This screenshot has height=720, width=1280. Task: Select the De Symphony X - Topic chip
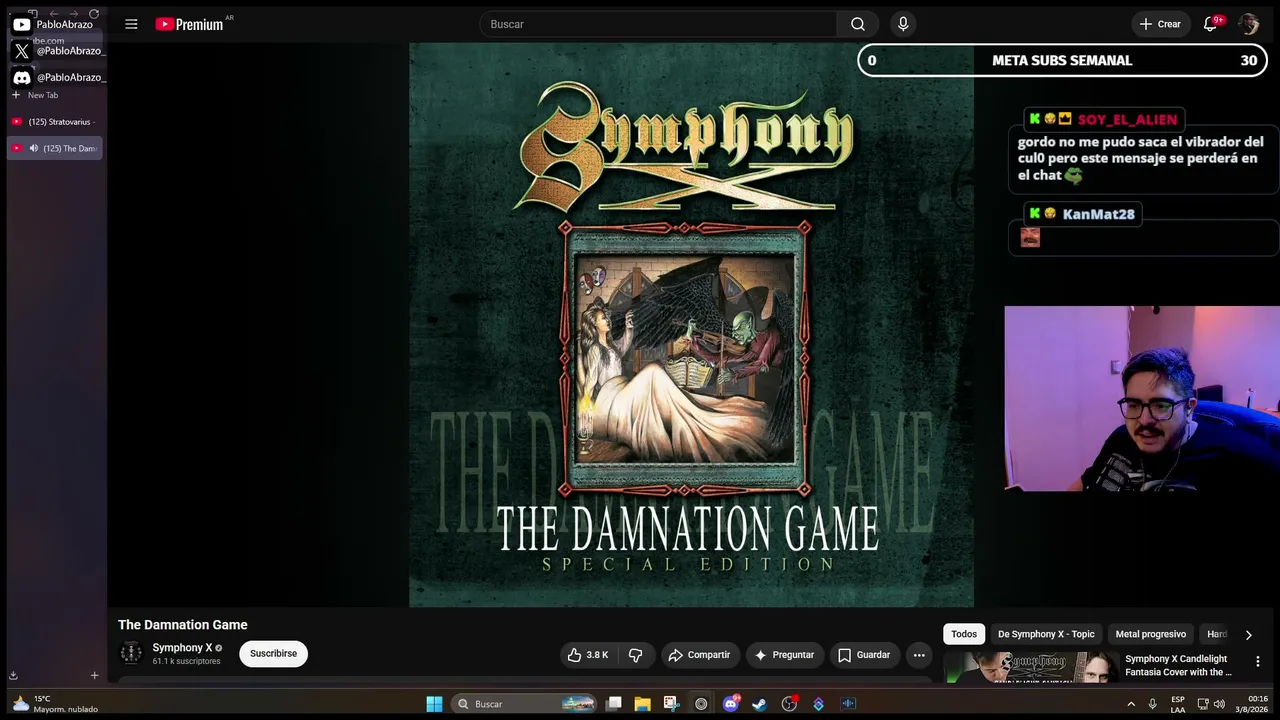click(x=1046, y=634)
